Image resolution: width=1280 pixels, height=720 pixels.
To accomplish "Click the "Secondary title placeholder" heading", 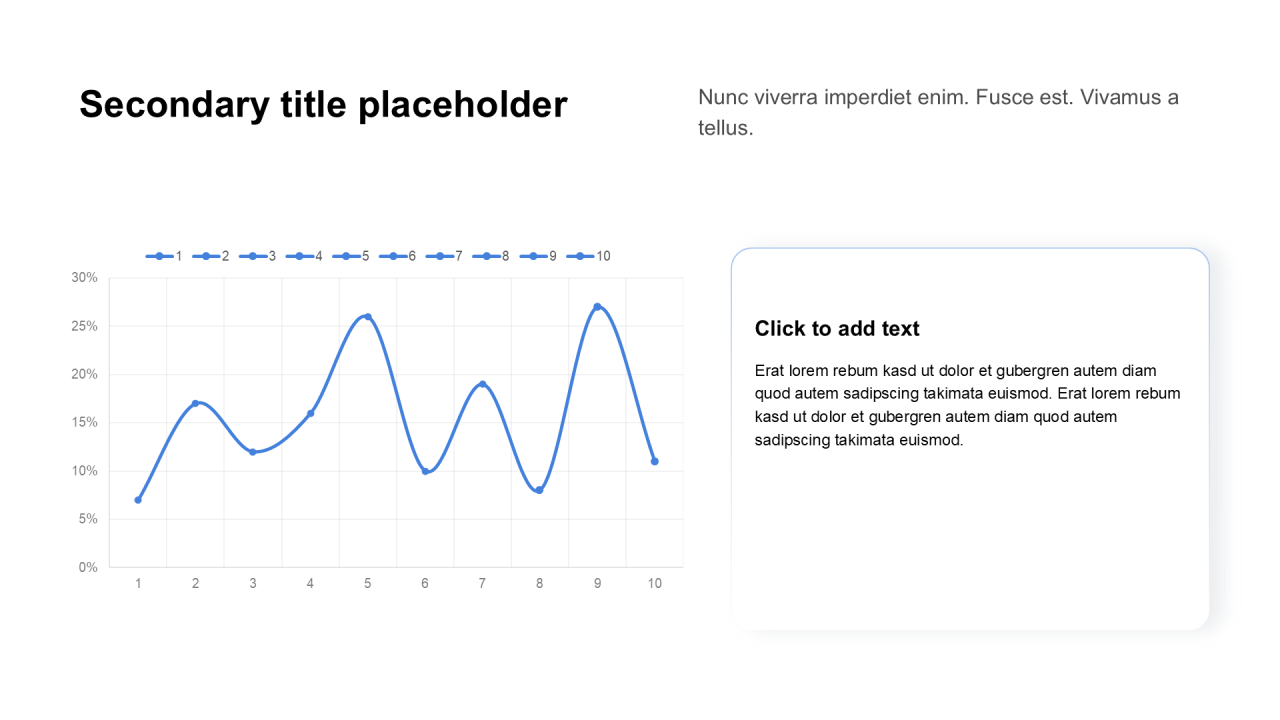I will point(323,104).
